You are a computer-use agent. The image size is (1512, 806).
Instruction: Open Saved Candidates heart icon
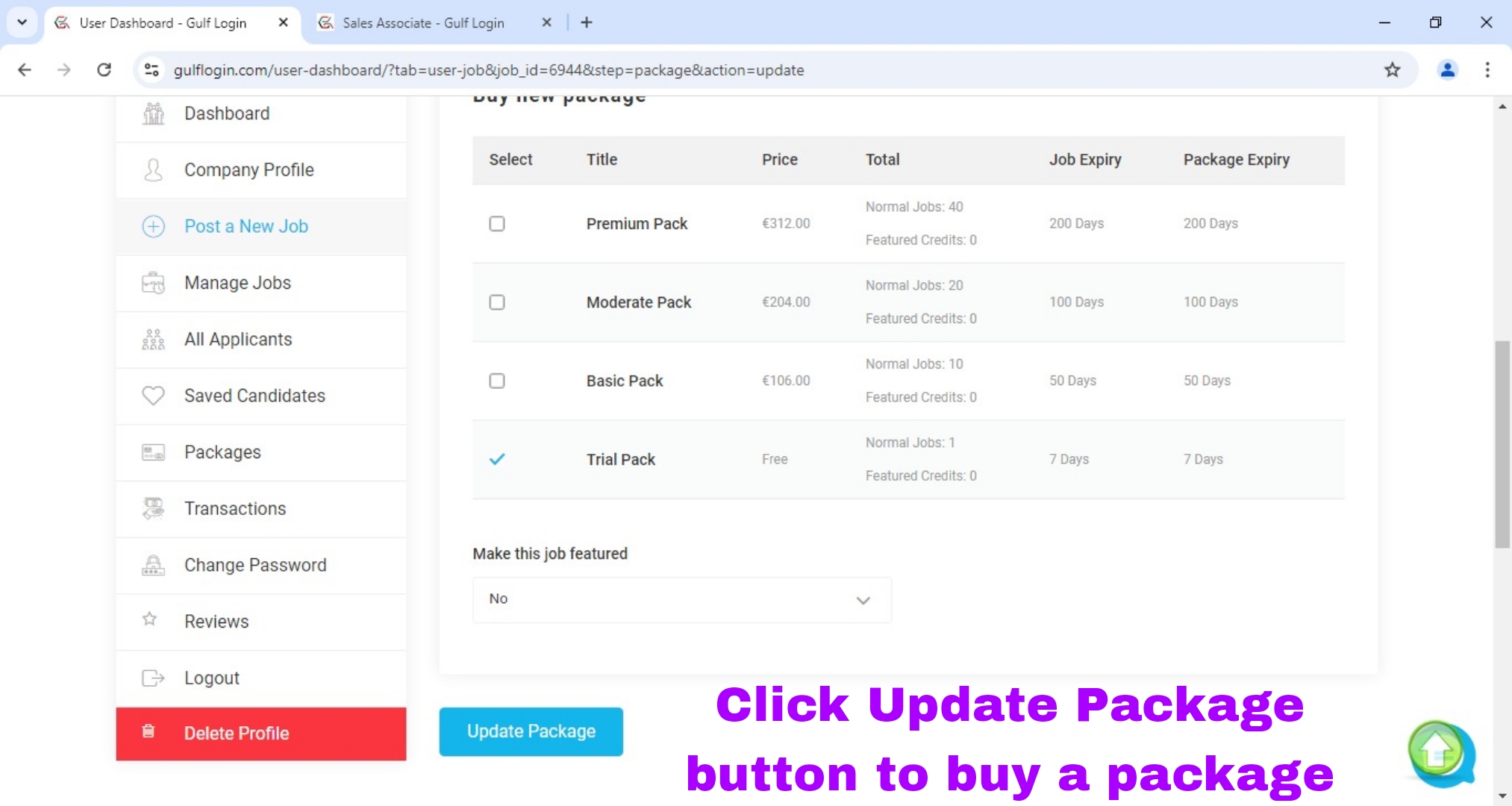152,396
